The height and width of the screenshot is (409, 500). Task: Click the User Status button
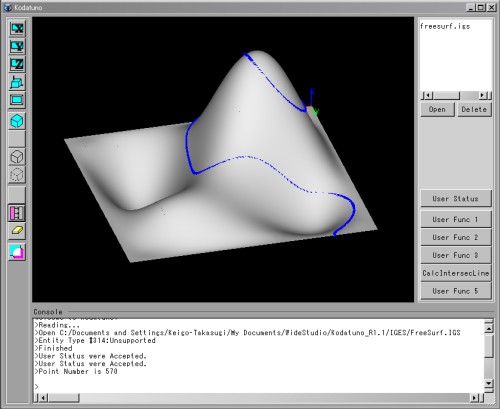[x=456, y=199]
